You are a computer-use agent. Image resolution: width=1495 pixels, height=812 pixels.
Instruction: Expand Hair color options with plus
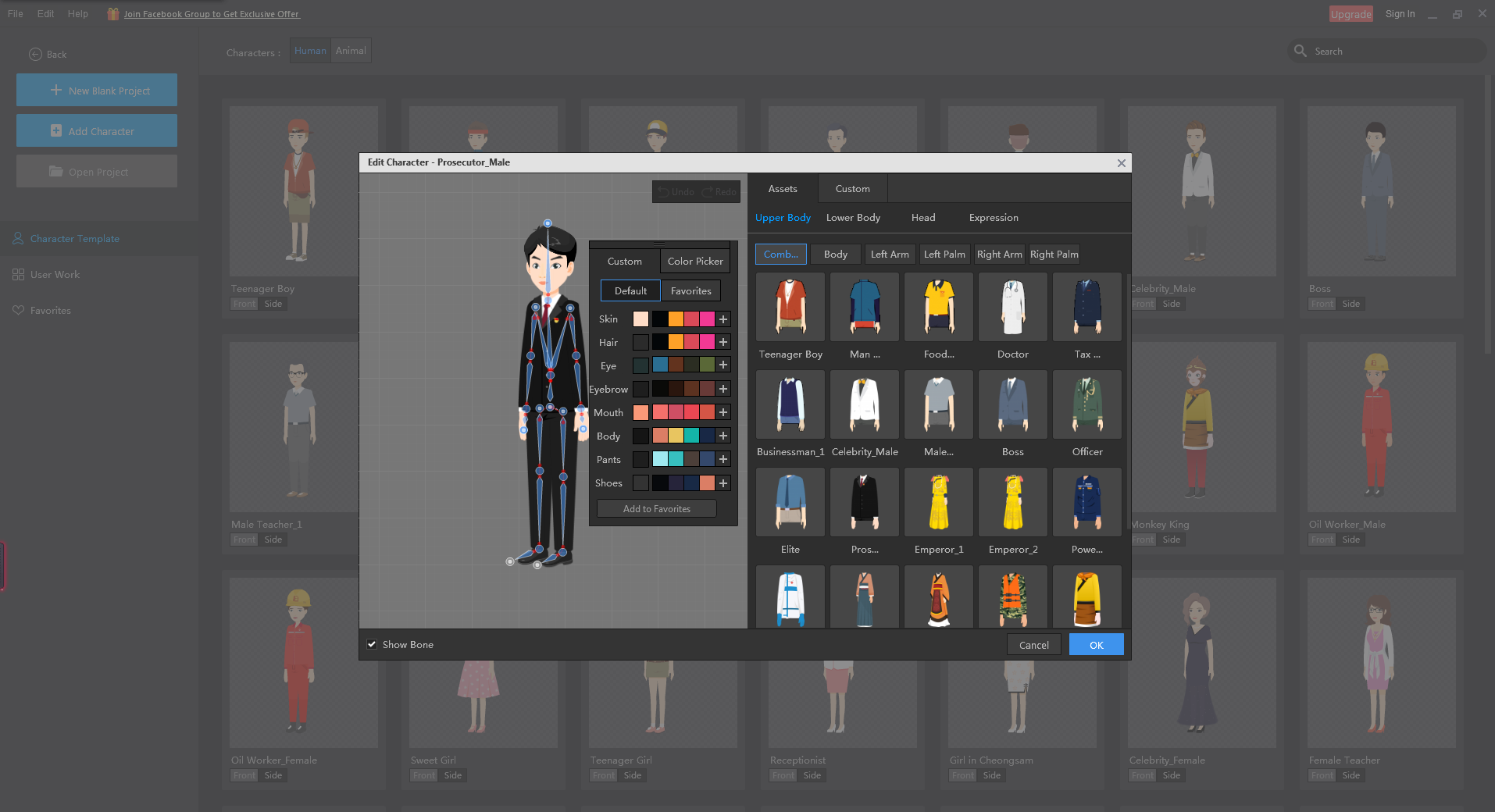[723, 342]
